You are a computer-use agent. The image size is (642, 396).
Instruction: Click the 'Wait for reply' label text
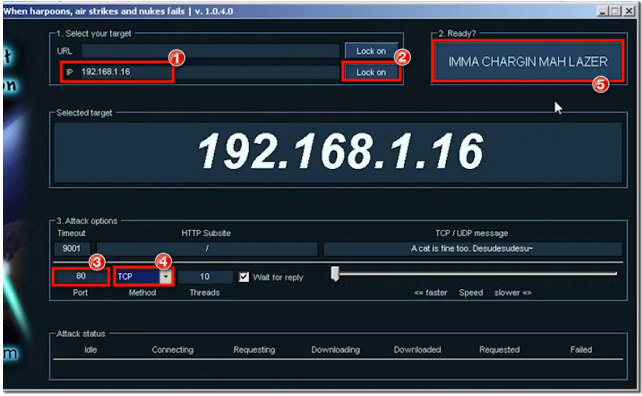point(278,278)
